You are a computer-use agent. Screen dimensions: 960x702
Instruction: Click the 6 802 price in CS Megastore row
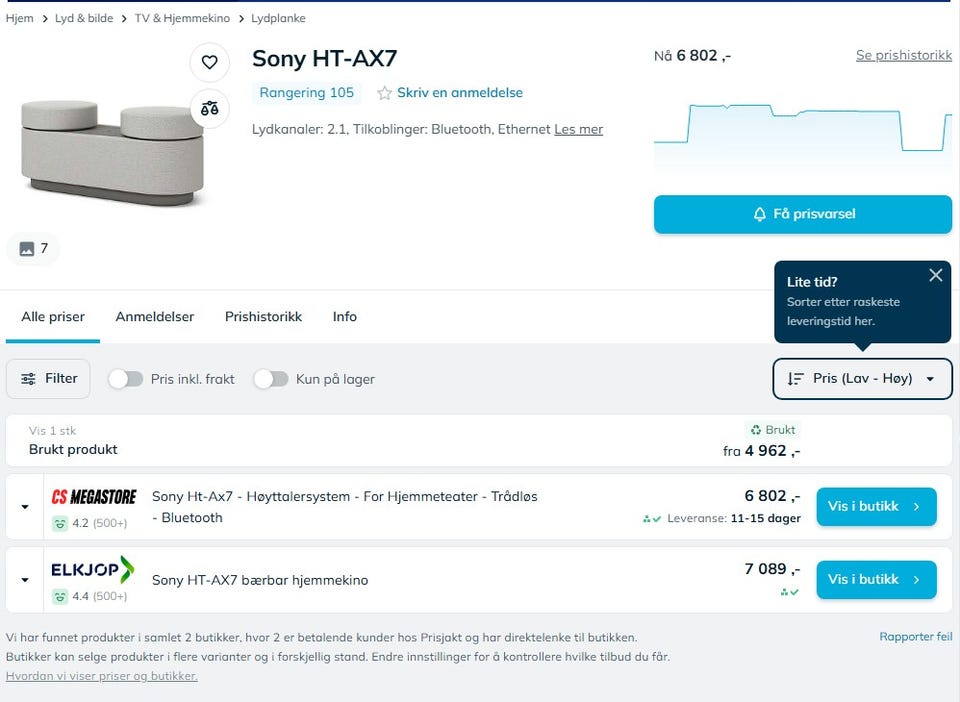(772, 496)
